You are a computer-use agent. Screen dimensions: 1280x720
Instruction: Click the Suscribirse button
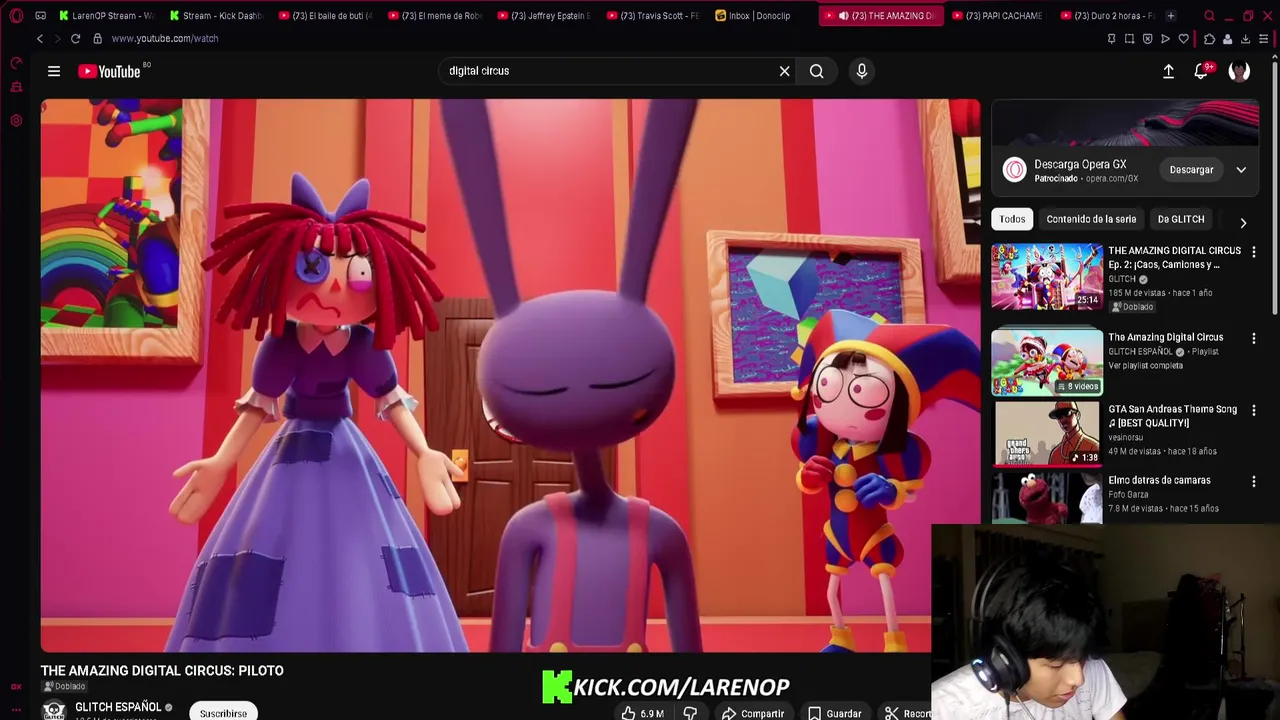click(x=223, y=712)
